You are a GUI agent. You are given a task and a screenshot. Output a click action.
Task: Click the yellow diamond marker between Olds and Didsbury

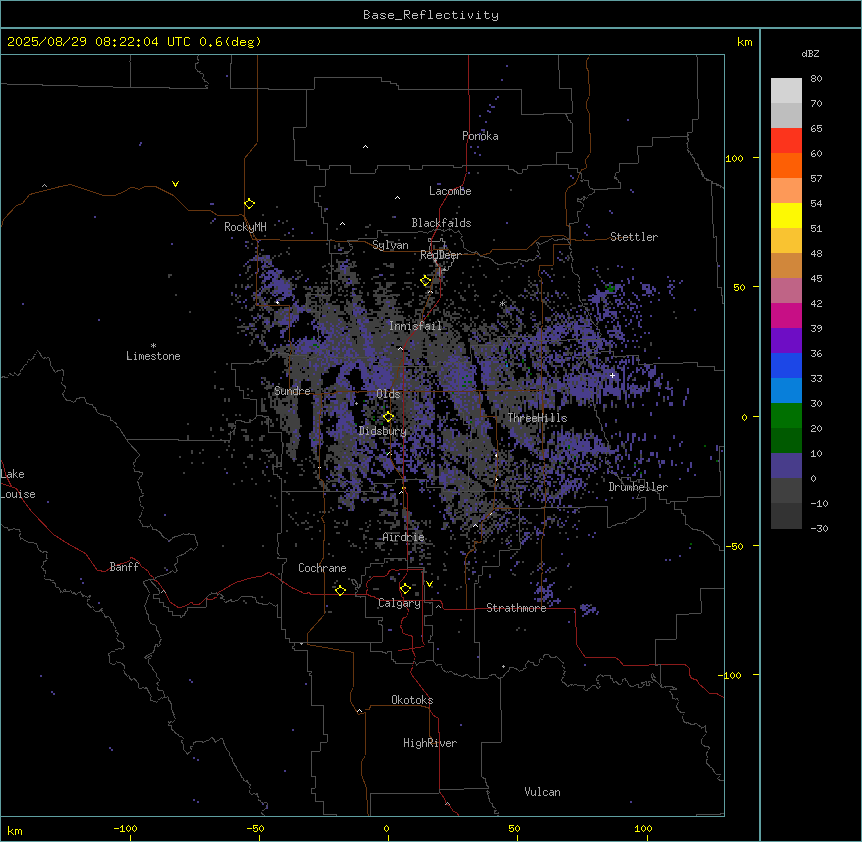click(388, 417)
